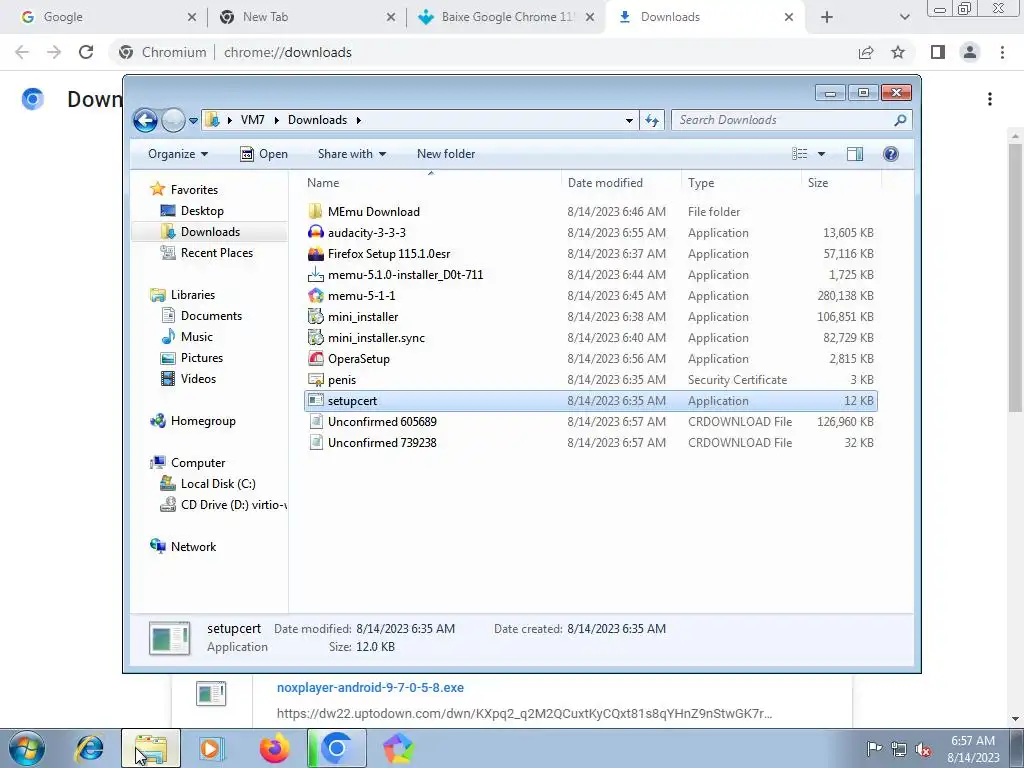Click the Explorer back navigation arrow
The height and width of the screenshot is (768, 1024).
pos(145,120)
